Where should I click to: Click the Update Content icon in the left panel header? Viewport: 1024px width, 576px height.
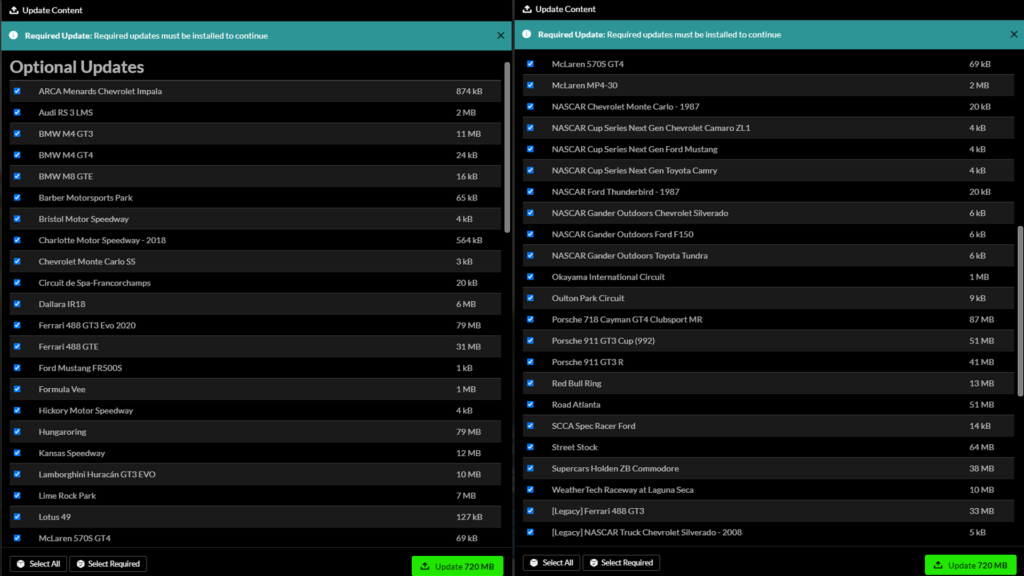(x=14, y=10)
